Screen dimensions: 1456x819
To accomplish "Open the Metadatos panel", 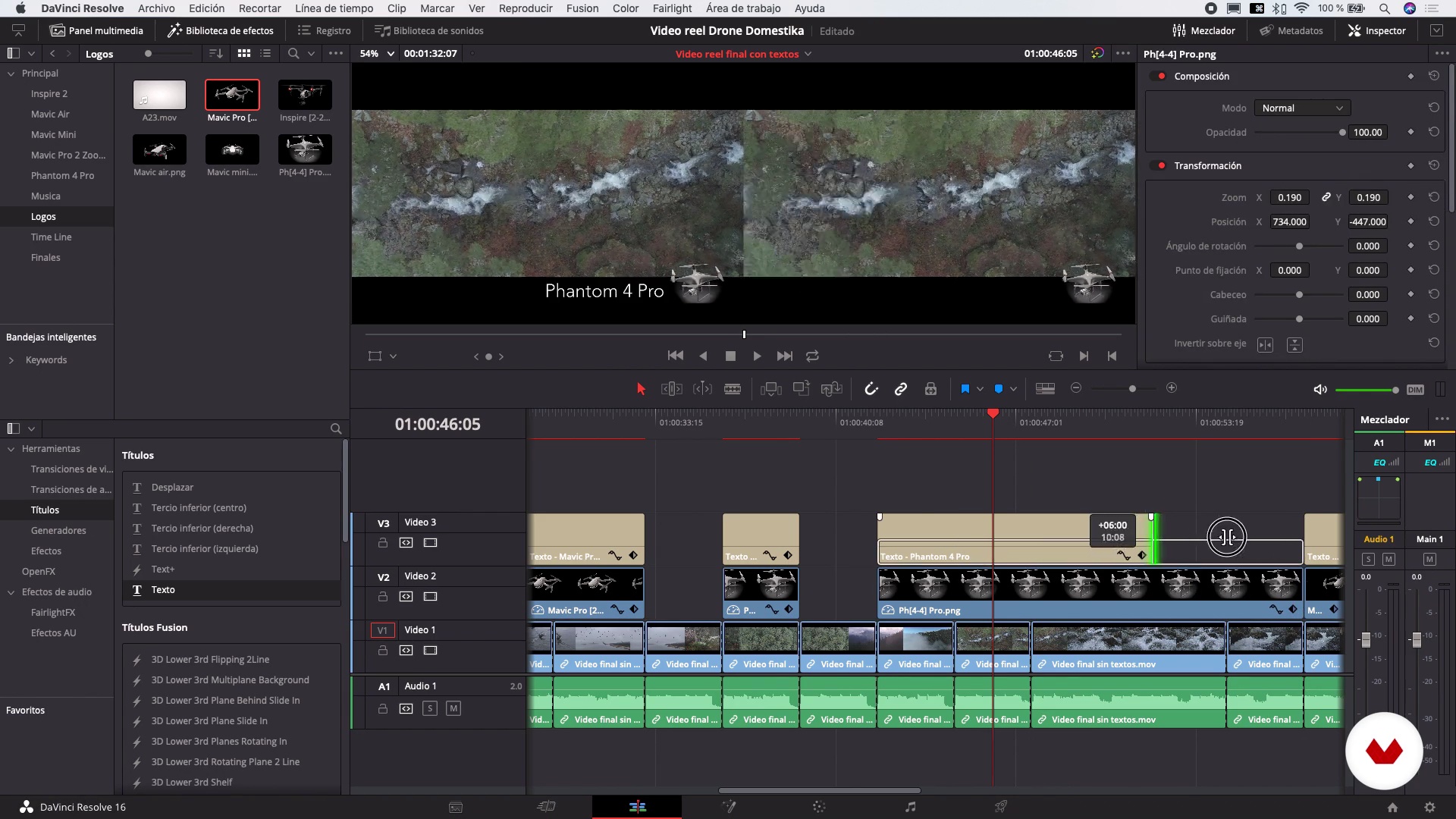I will pos(1291,30).
